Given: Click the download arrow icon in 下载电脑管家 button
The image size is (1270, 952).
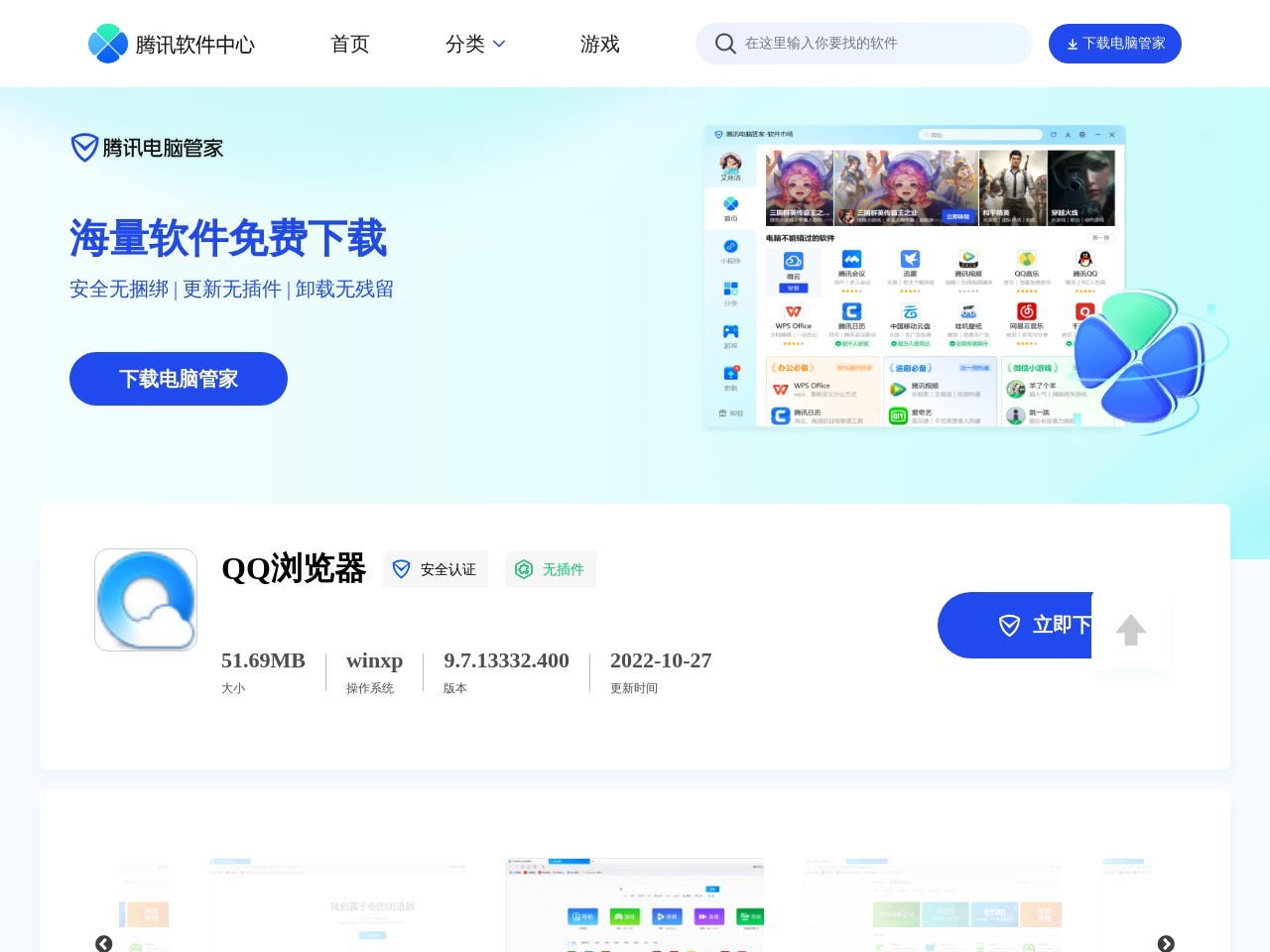Looking at the screenshot, I should pos(1074,44).
